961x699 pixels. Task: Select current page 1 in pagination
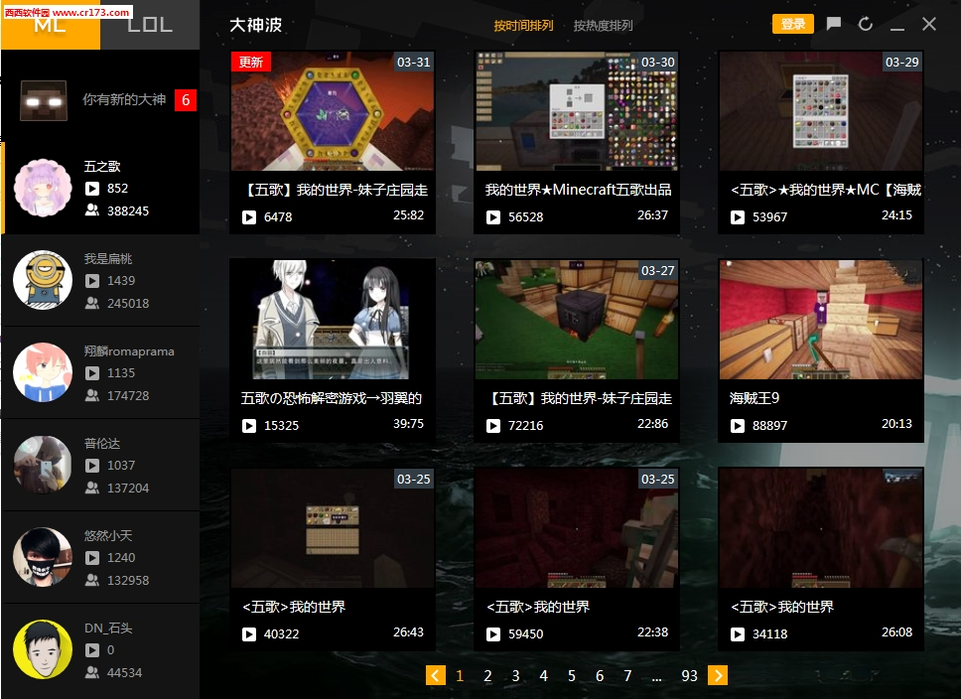[460, 676]
